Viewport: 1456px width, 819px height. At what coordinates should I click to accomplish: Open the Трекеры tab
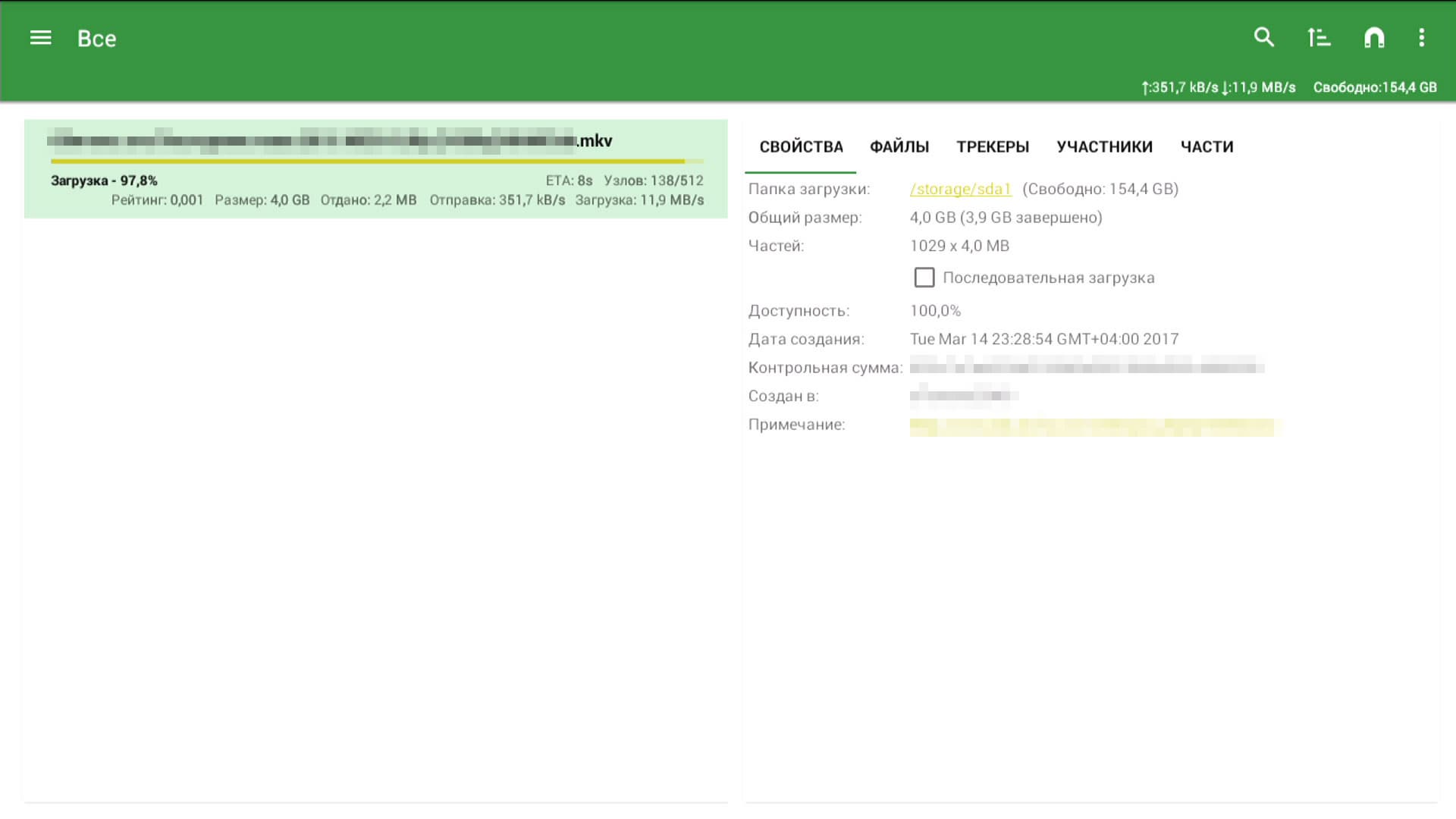click(x=992, y=147)
